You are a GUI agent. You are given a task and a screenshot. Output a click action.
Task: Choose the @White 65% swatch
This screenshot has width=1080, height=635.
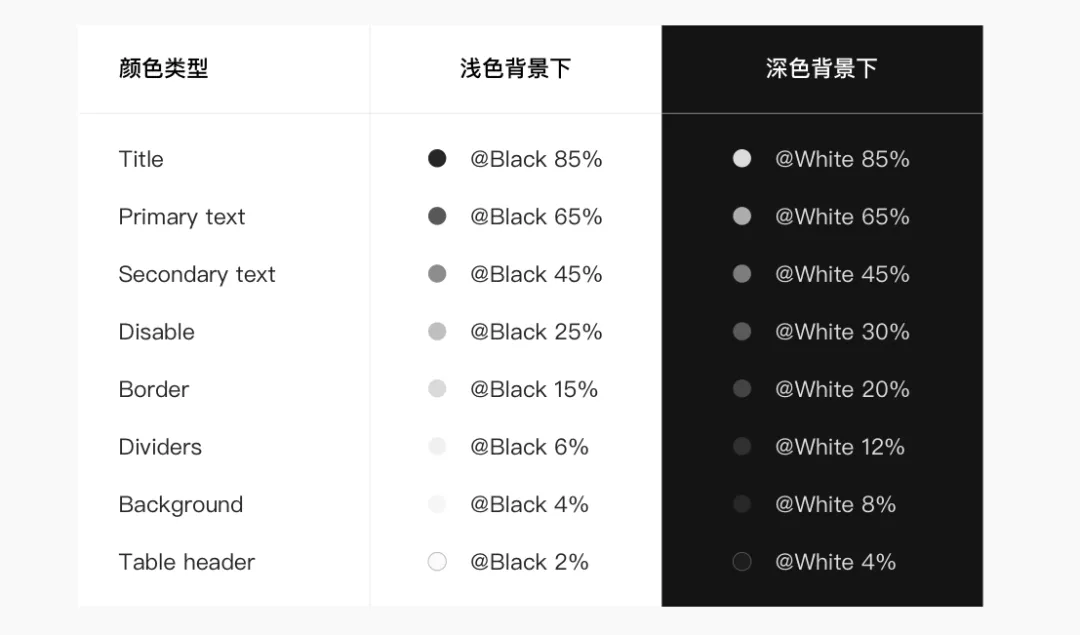(x=742, y=216)
